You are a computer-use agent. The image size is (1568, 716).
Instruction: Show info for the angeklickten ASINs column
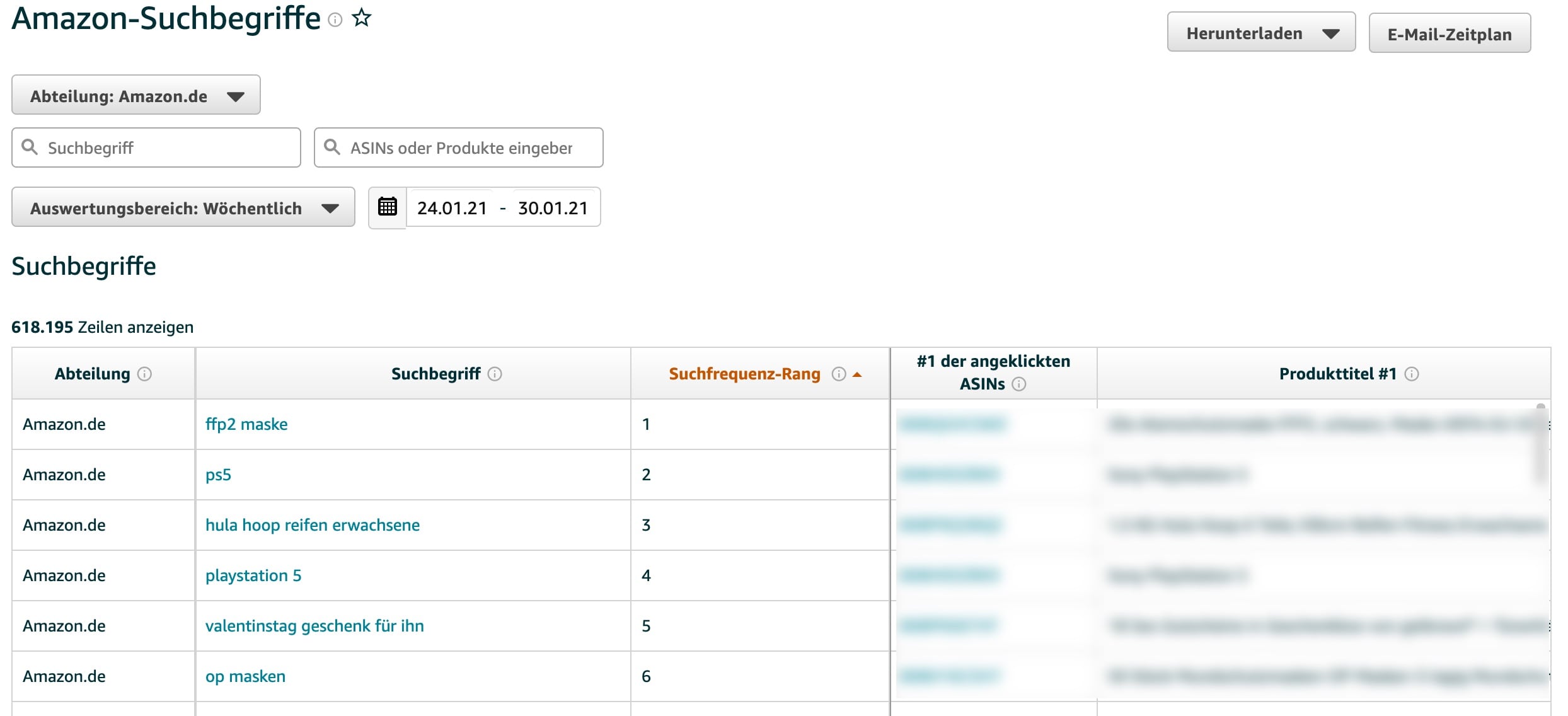tap(1019, 384)
